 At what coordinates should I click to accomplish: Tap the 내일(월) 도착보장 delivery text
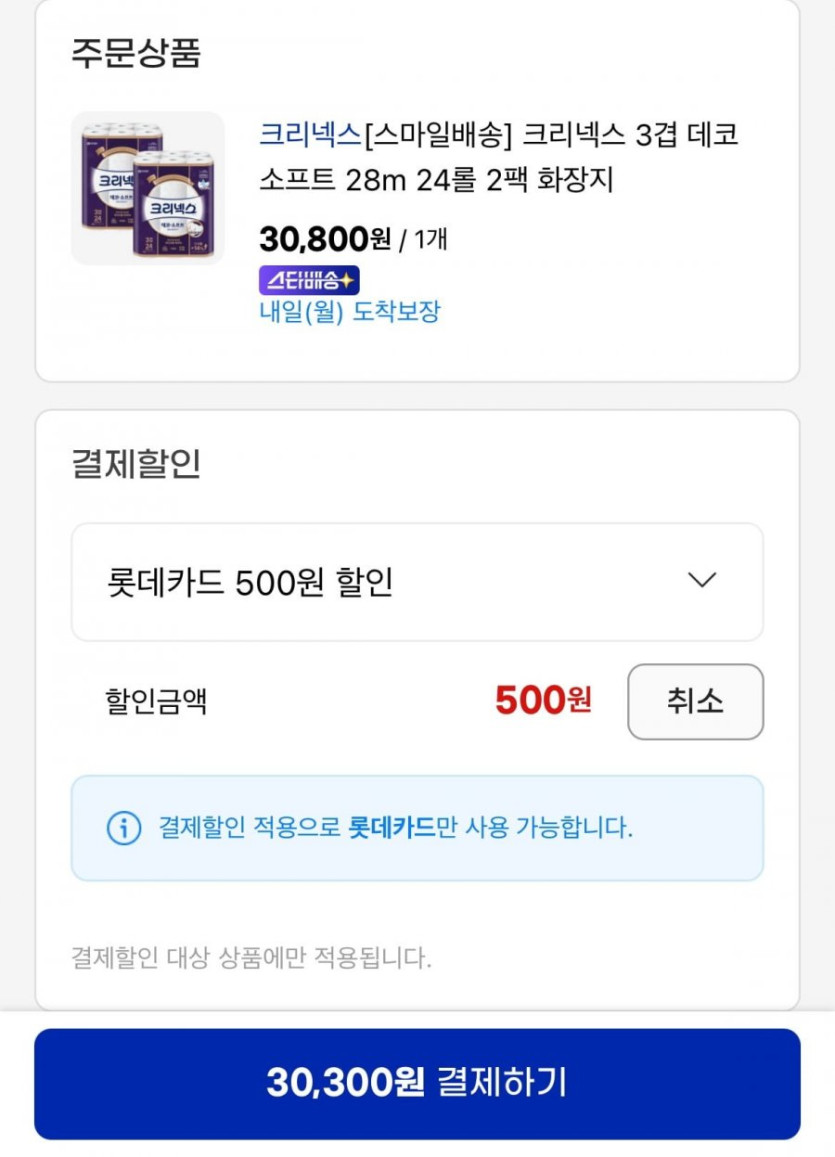pos(349,312)
